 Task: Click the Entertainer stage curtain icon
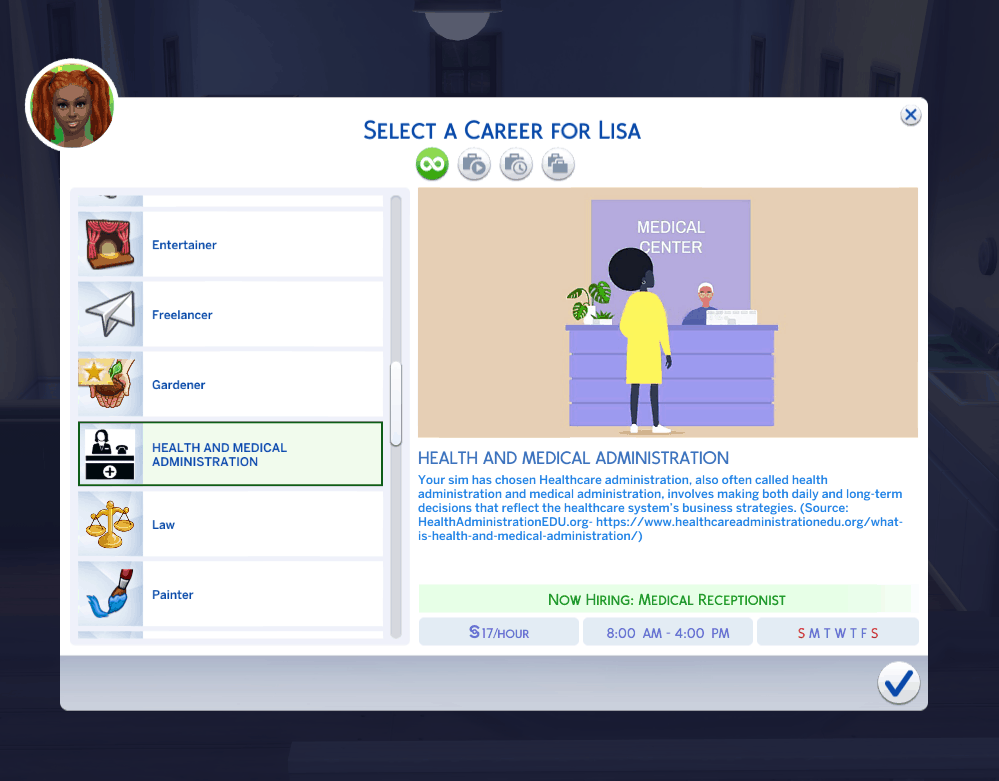pyautogui.click(x=110, y=245)
